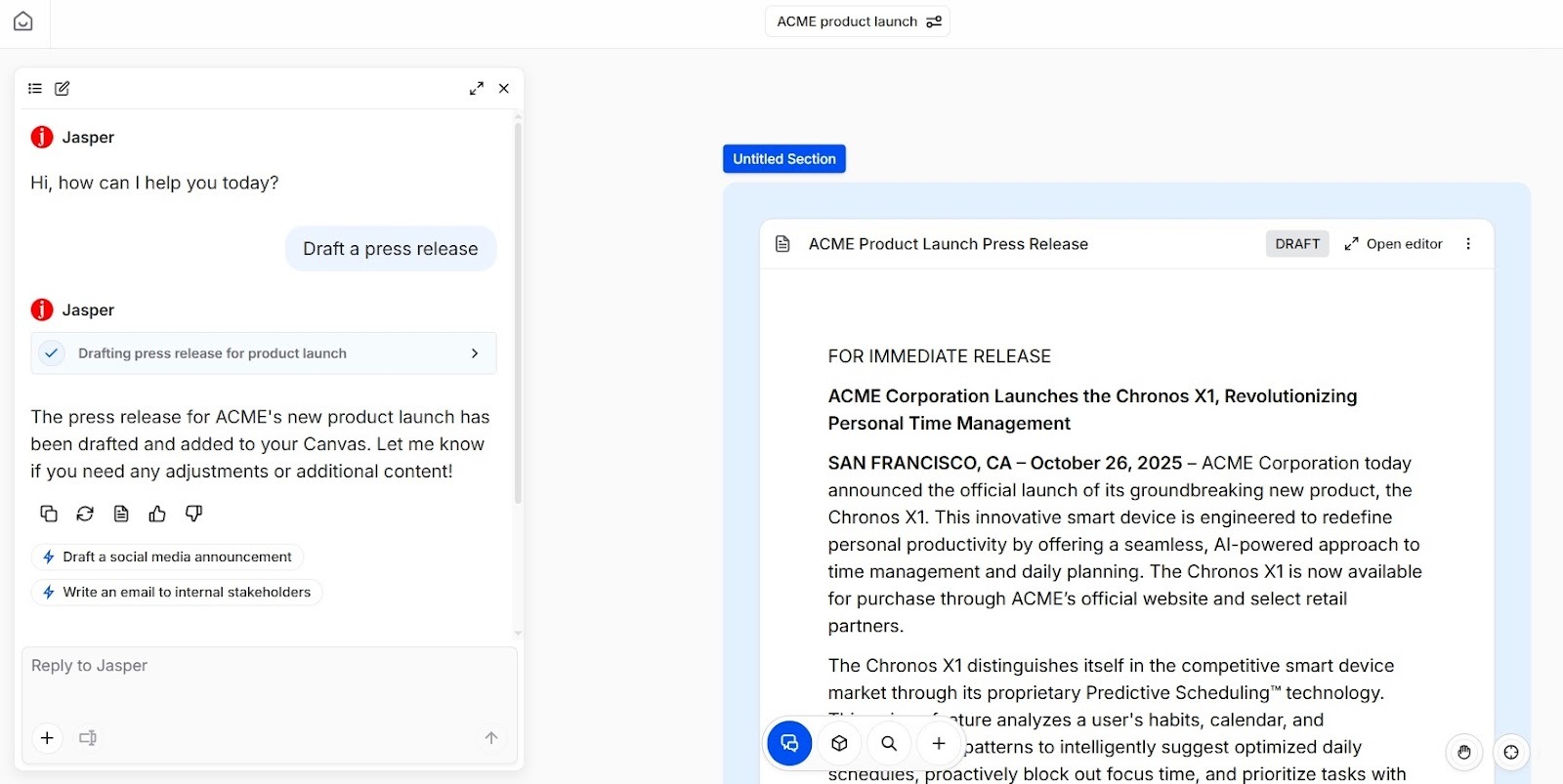
Task: Open the press release card more options menu
Action: pyautogui.click(x=1468, y=244)
